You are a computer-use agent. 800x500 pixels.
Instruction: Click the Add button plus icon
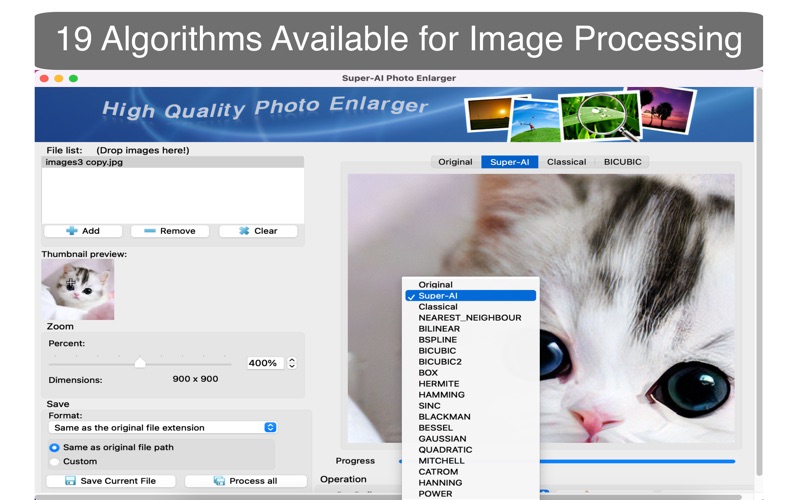72,231
